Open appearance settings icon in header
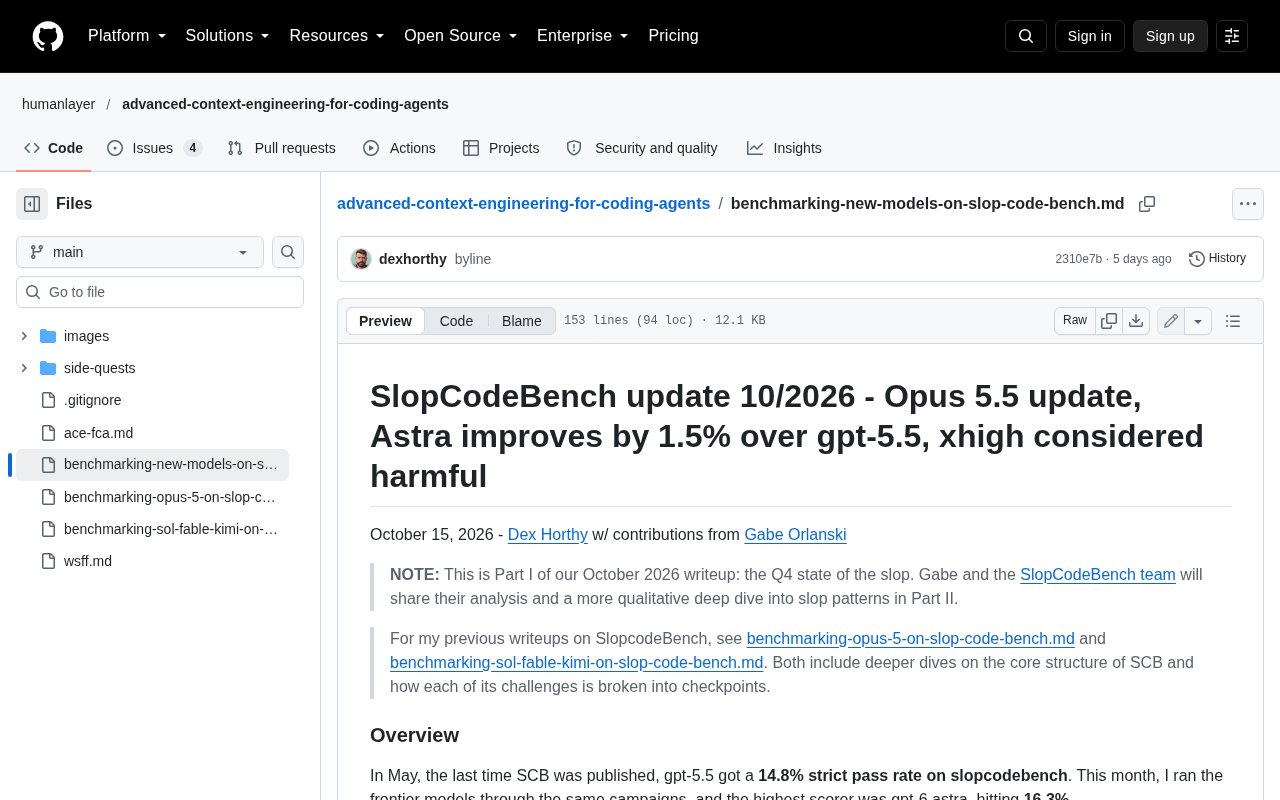The image size is (1280, 800). pos(1232,36)
